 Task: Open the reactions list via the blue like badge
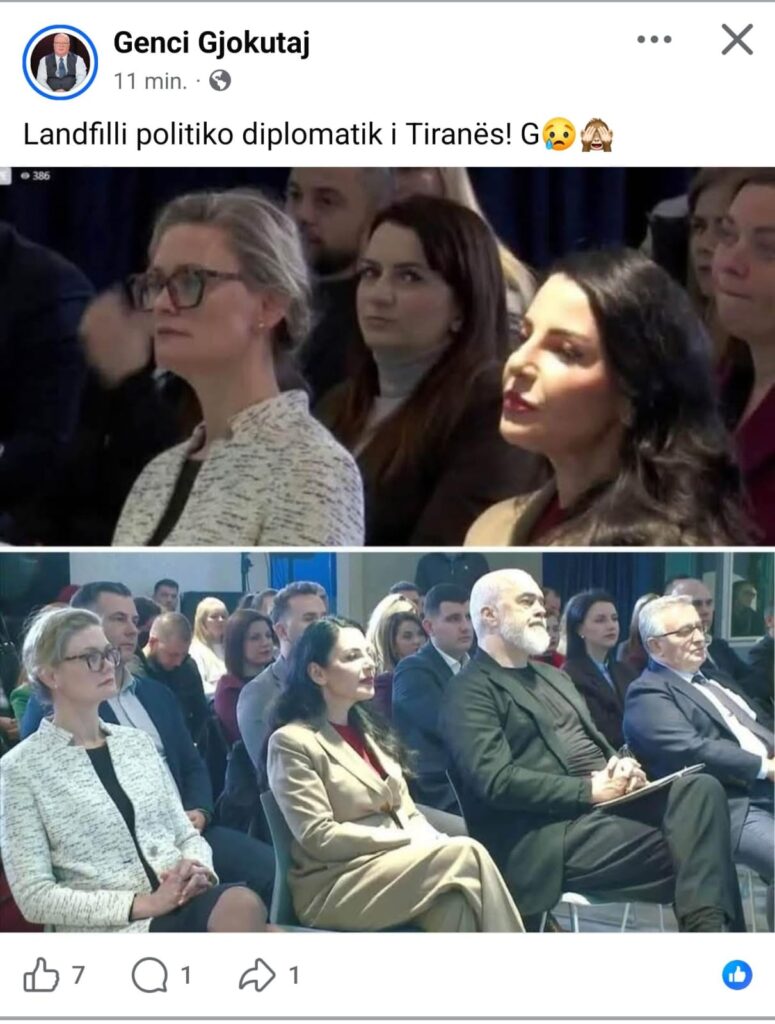click(737, 976)
